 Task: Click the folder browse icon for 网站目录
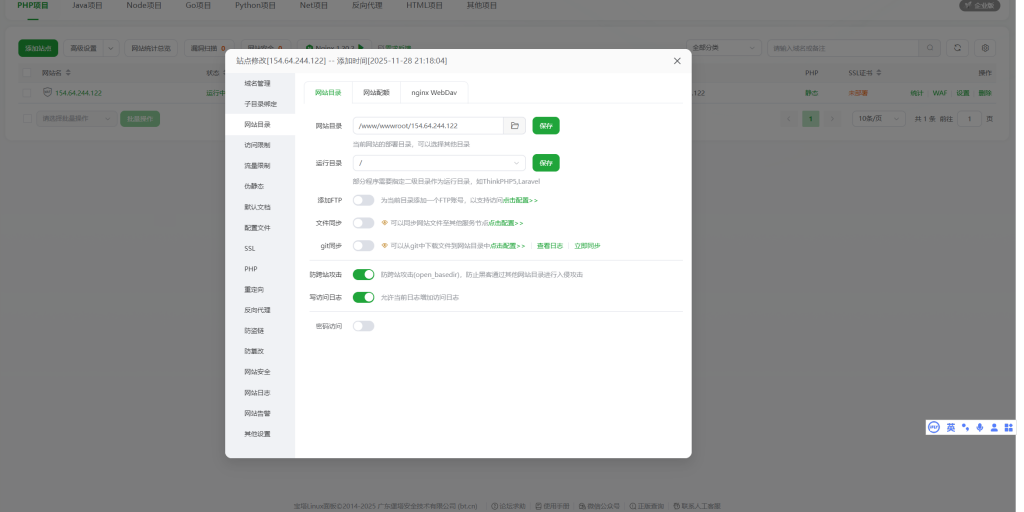515,126
